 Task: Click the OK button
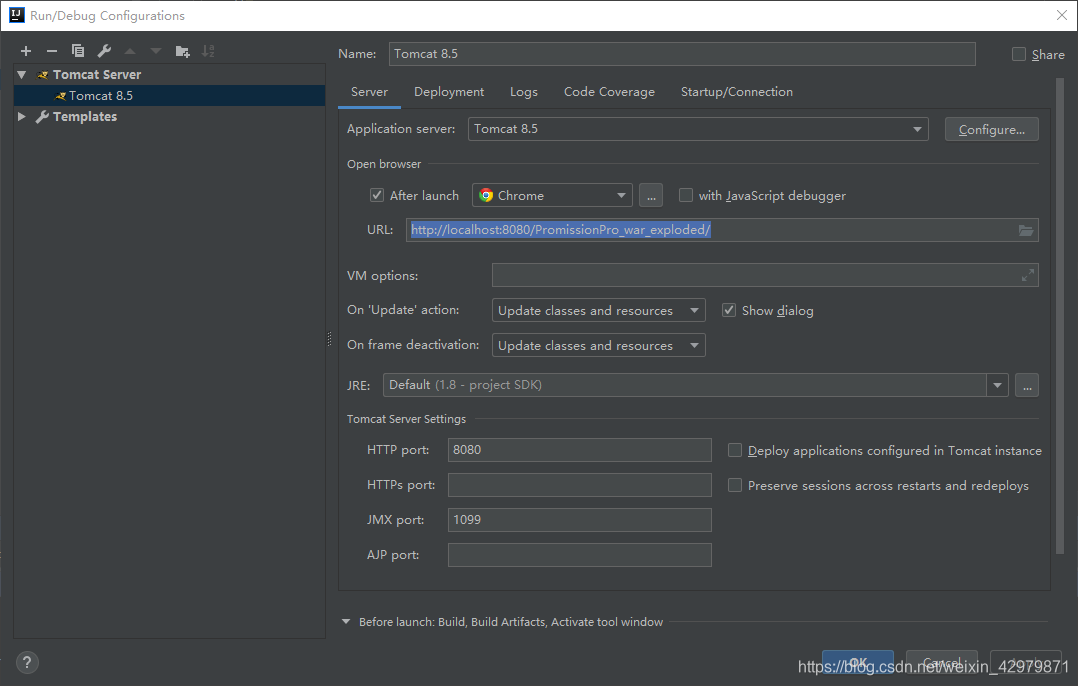pos(858,663)
